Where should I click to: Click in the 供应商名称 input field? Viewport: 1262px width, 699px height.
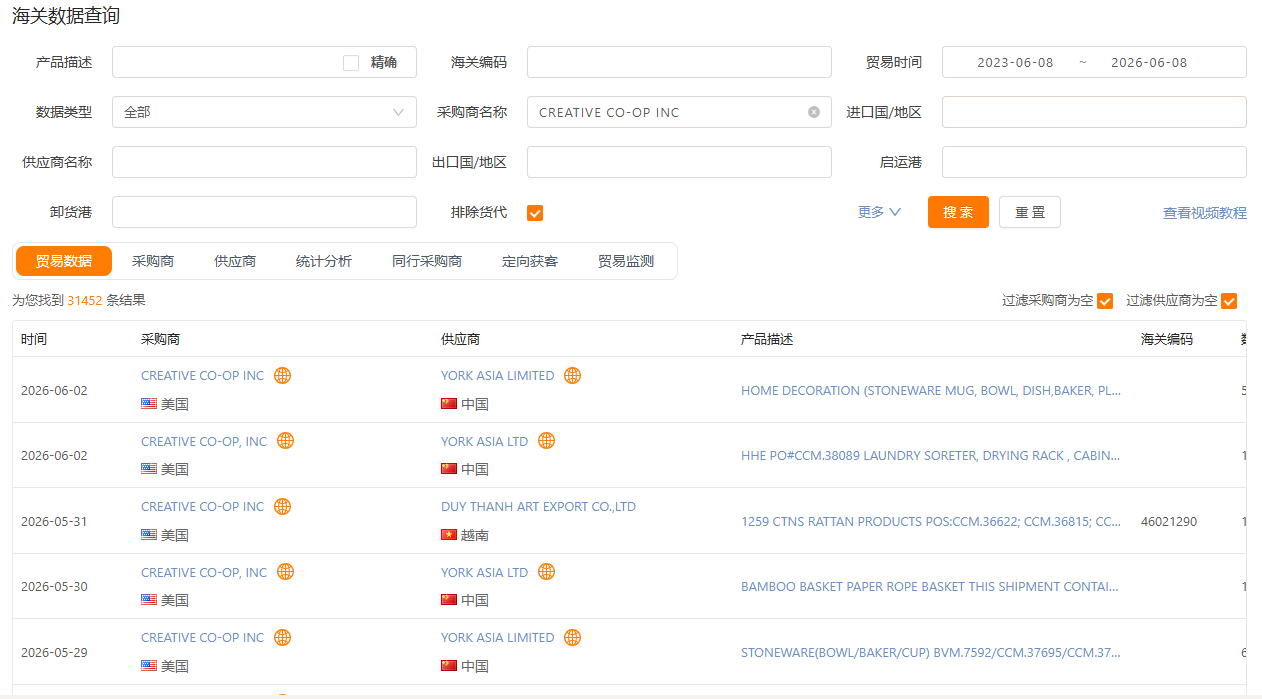tap(264, 162)
